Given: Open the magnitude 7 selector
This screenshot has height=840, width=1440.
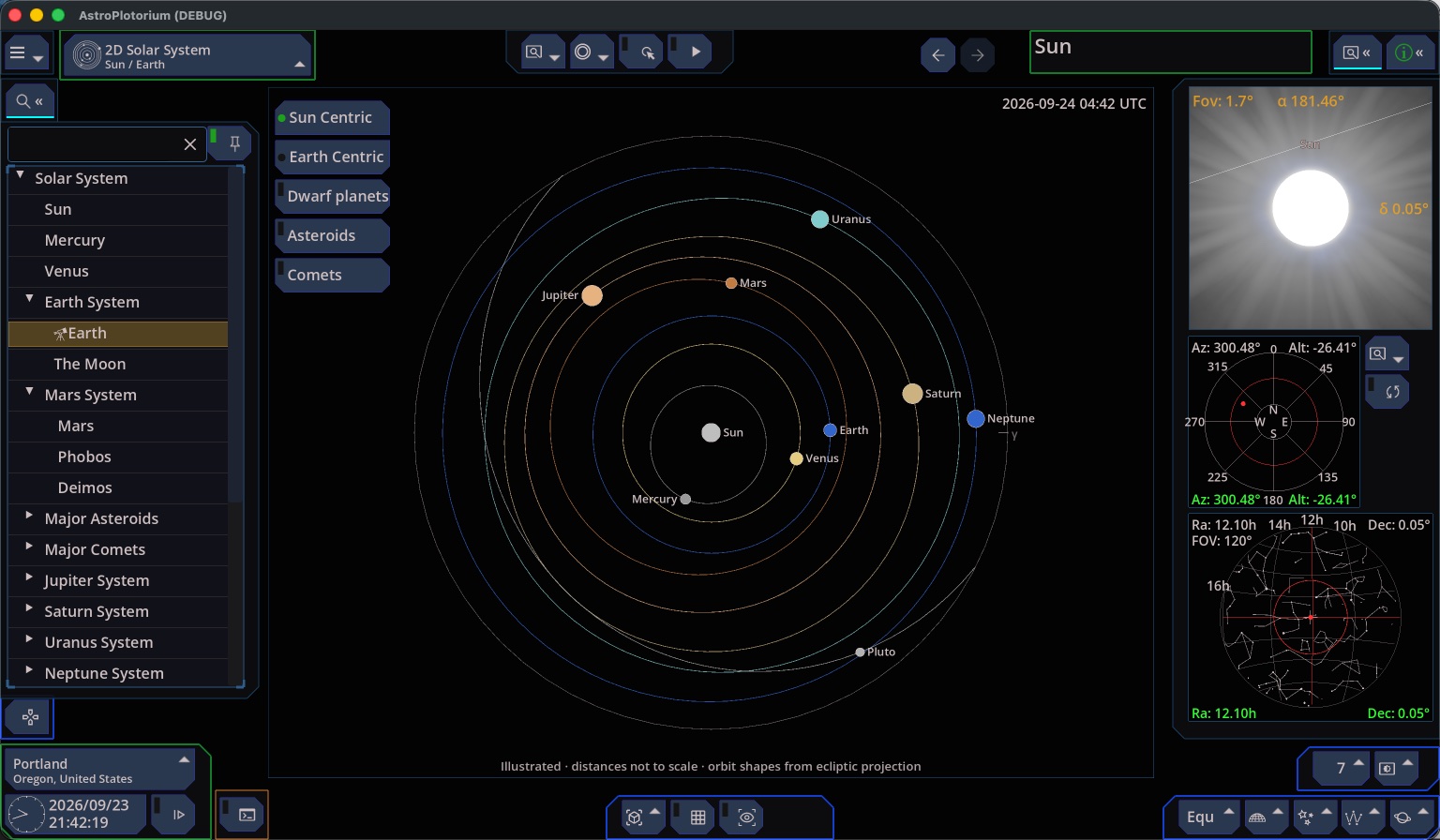Looking at the screenshot, I should [x=1342, y=768].
